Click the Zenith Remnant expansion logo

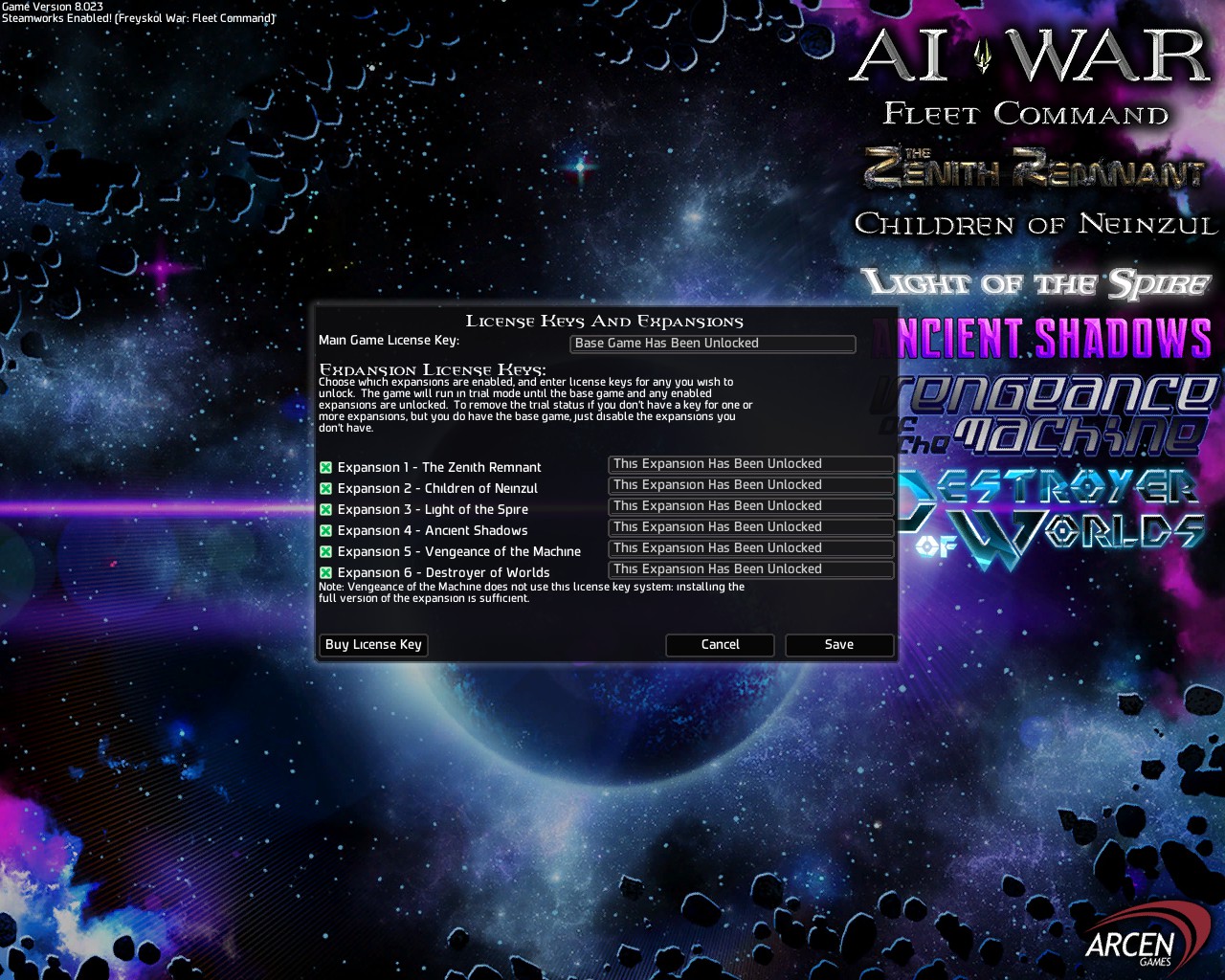click(x=1034, y=169)
